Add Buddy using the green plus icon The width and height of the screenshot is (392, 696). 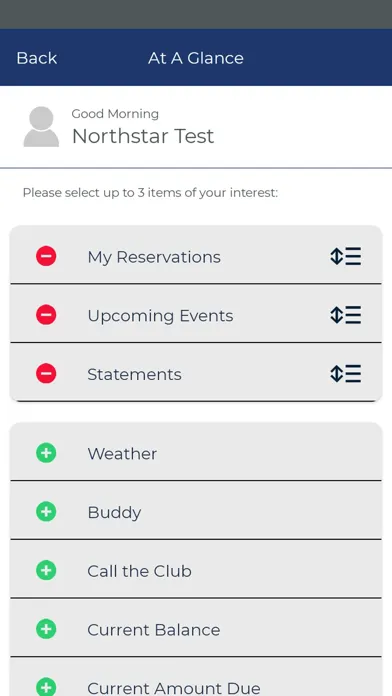(x=46, y=512)
